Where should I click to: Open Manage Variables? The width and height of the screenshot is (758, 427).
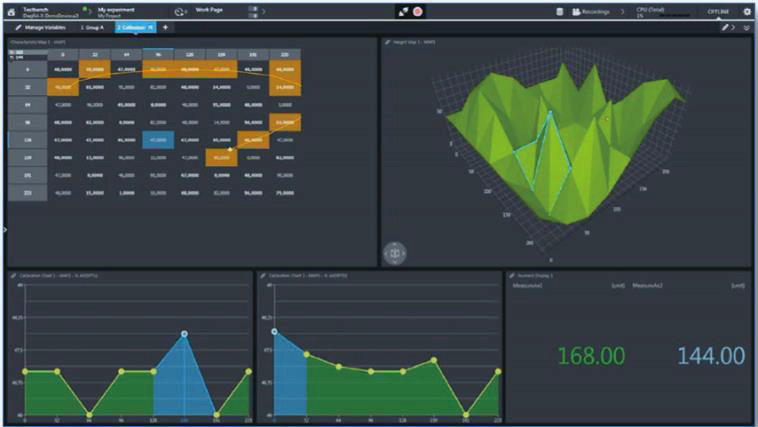click(41, 28)
